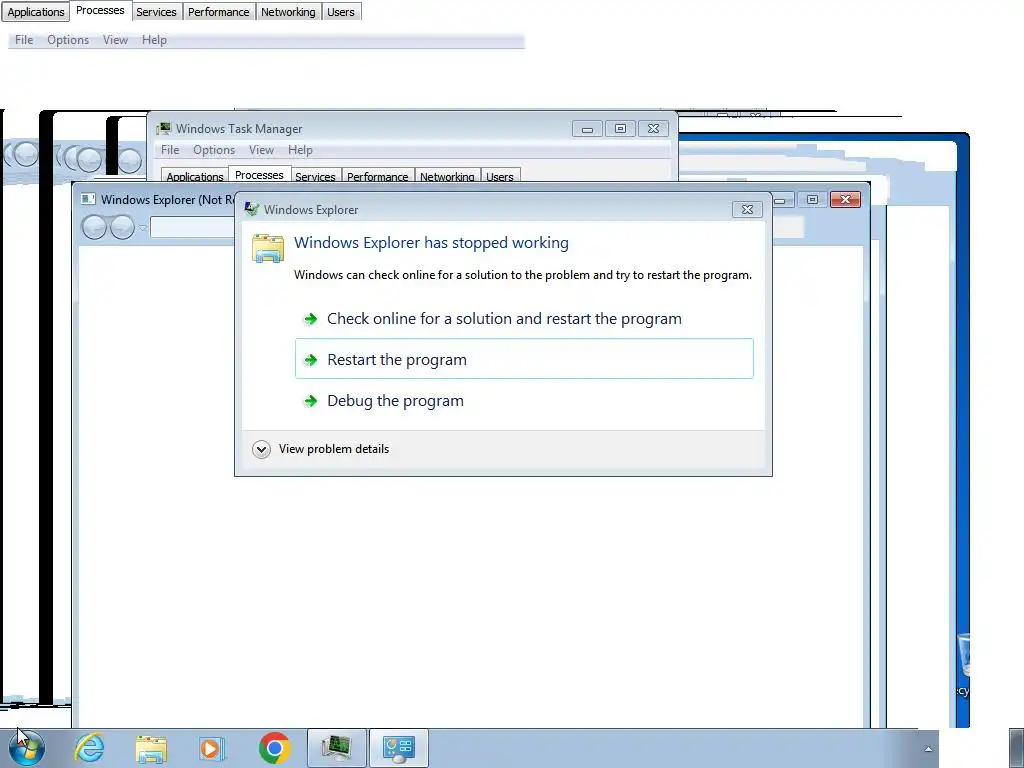
Task: Launch Google Chrome from taskbar
Action: click(x=275, y=748)
